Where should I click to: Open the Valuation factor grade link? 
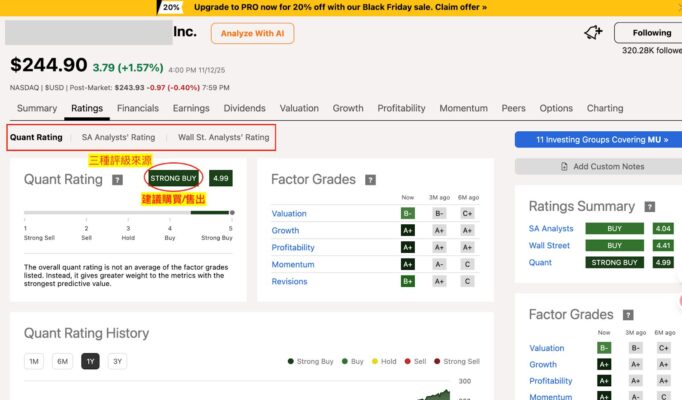coord(289,213)
